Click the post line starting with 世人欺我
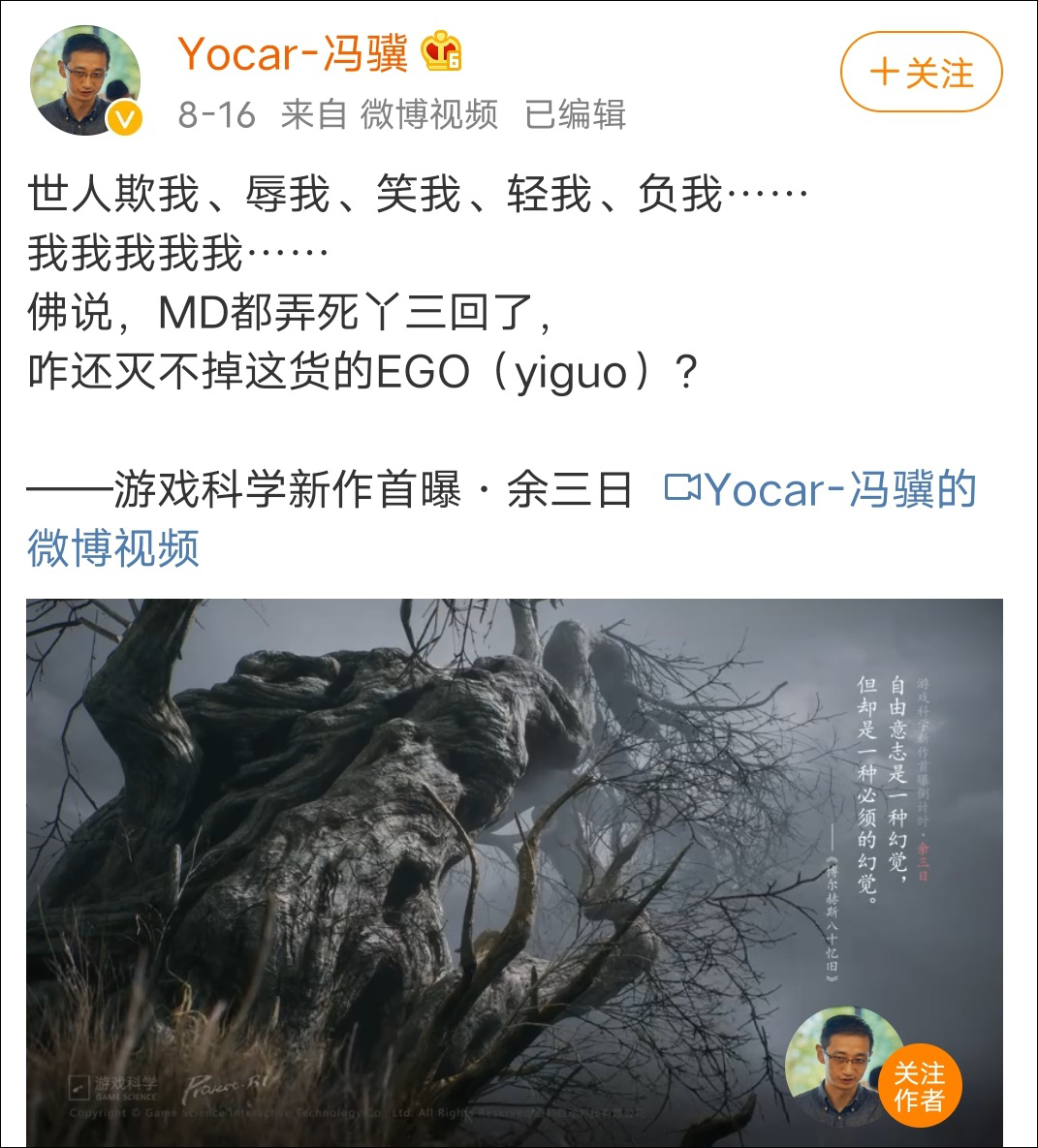 tap(418, 194)
